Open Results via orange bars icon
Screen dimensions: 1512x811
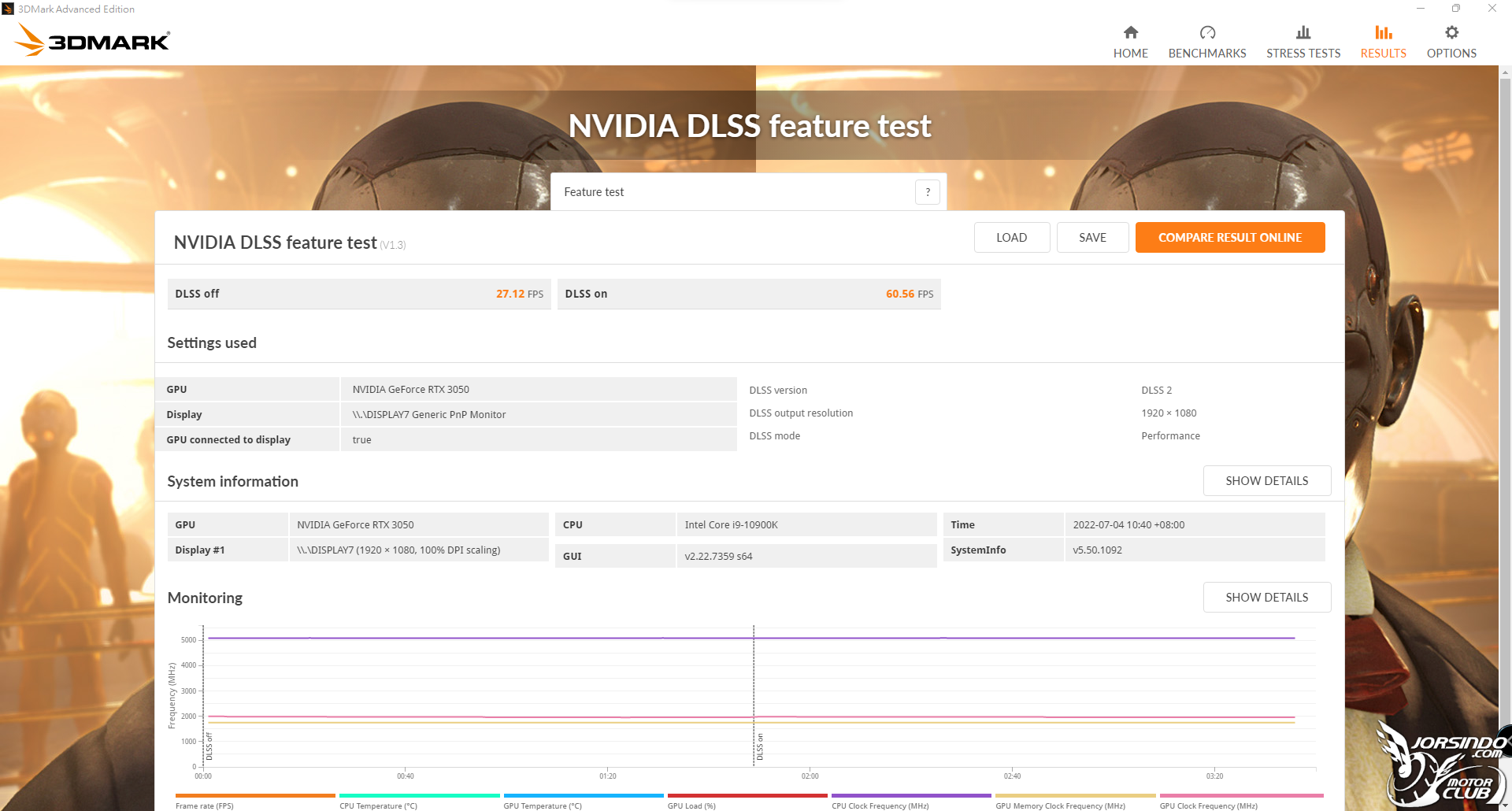pos(1384,32)
